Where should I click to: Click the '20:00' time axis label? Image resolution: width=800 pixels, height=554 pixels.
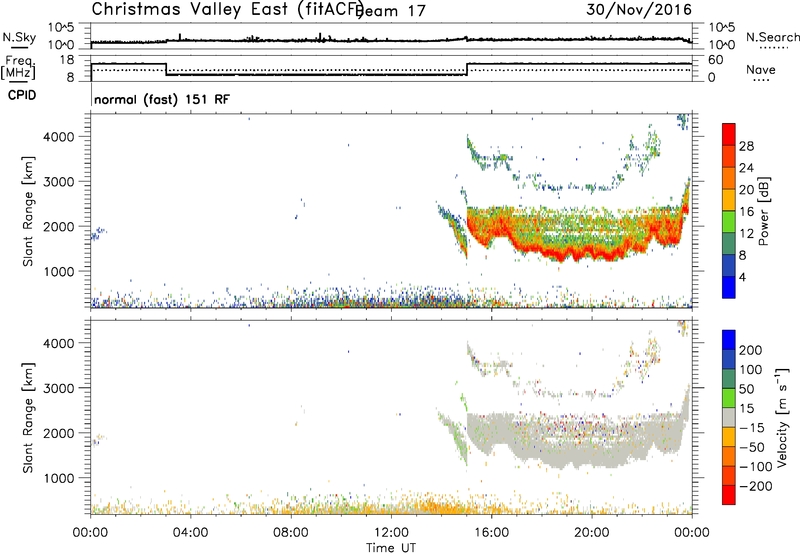click(x=592, y=533)
